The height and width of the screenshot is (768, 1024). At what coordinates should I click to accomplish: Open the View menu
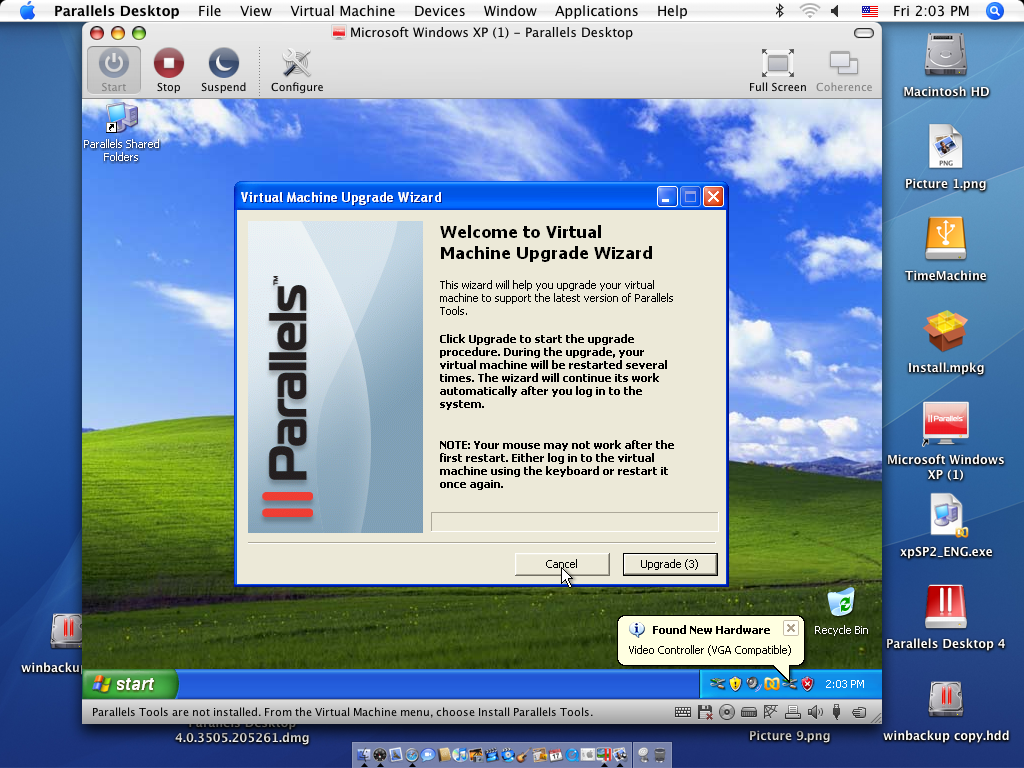(255, 11)
